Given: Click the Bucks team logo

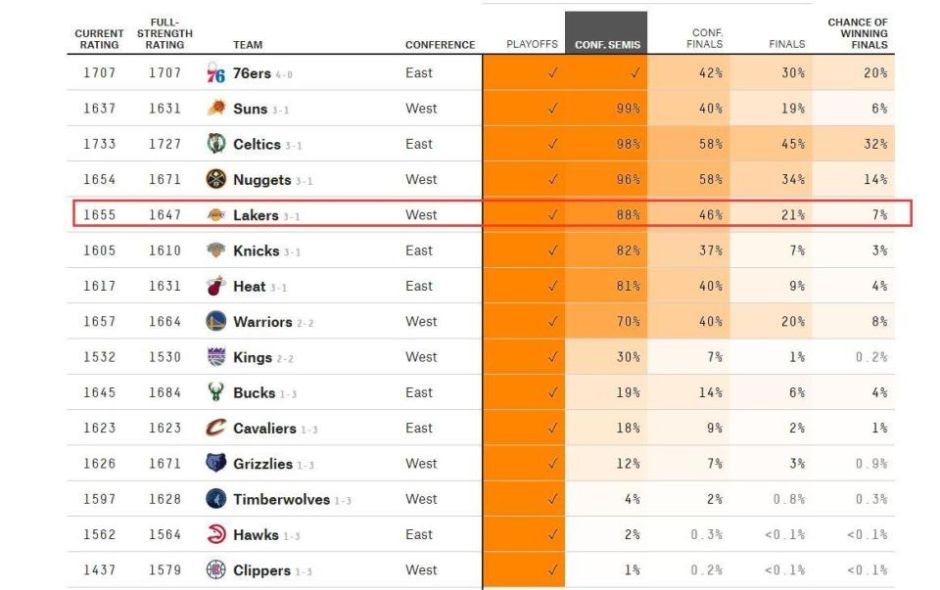Looking at the screenshot, I should [215, 393].
